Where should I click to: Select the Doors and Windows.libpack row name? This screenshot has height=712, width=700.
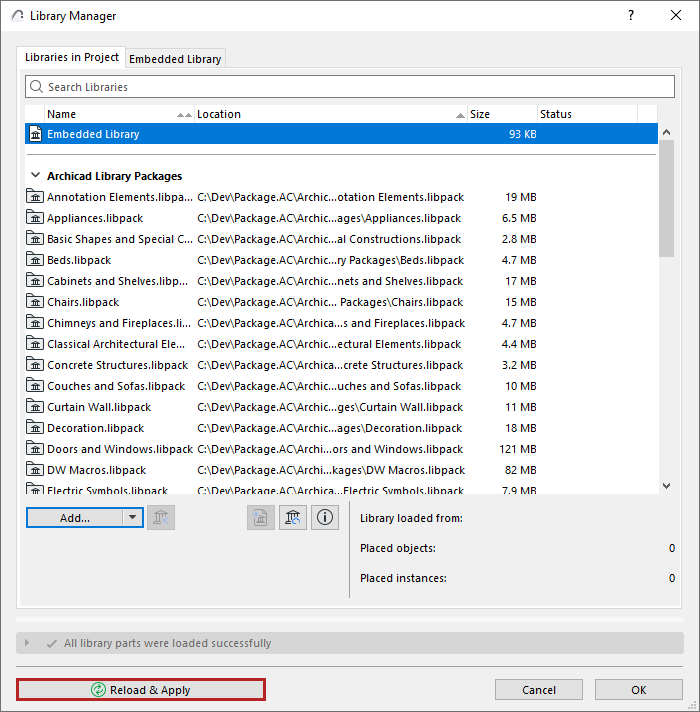pyautogui.click(x=120, y=449)
